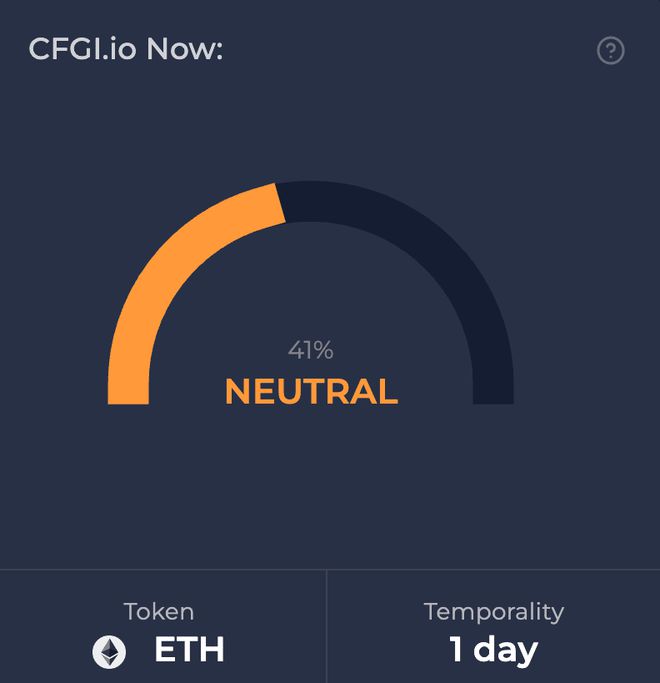Click the bottom-left base of the orange gauge
Image resolution: width=660 pixels, height=683 pixels.
pyautogui.click(x=128, y=396)
